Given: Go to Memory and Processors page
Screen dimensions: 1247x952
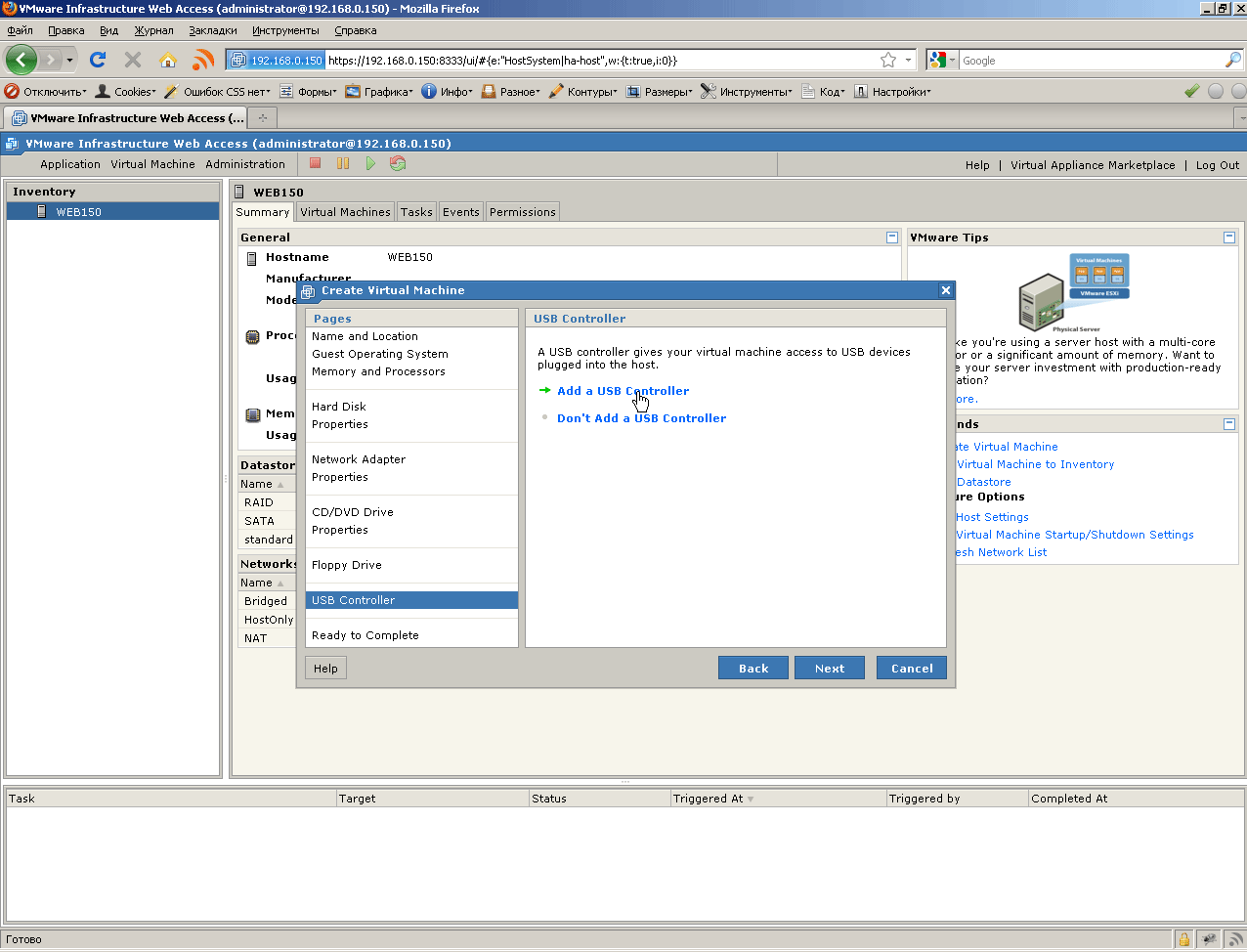Looking at the screenshot, I should tap(378, 371).
